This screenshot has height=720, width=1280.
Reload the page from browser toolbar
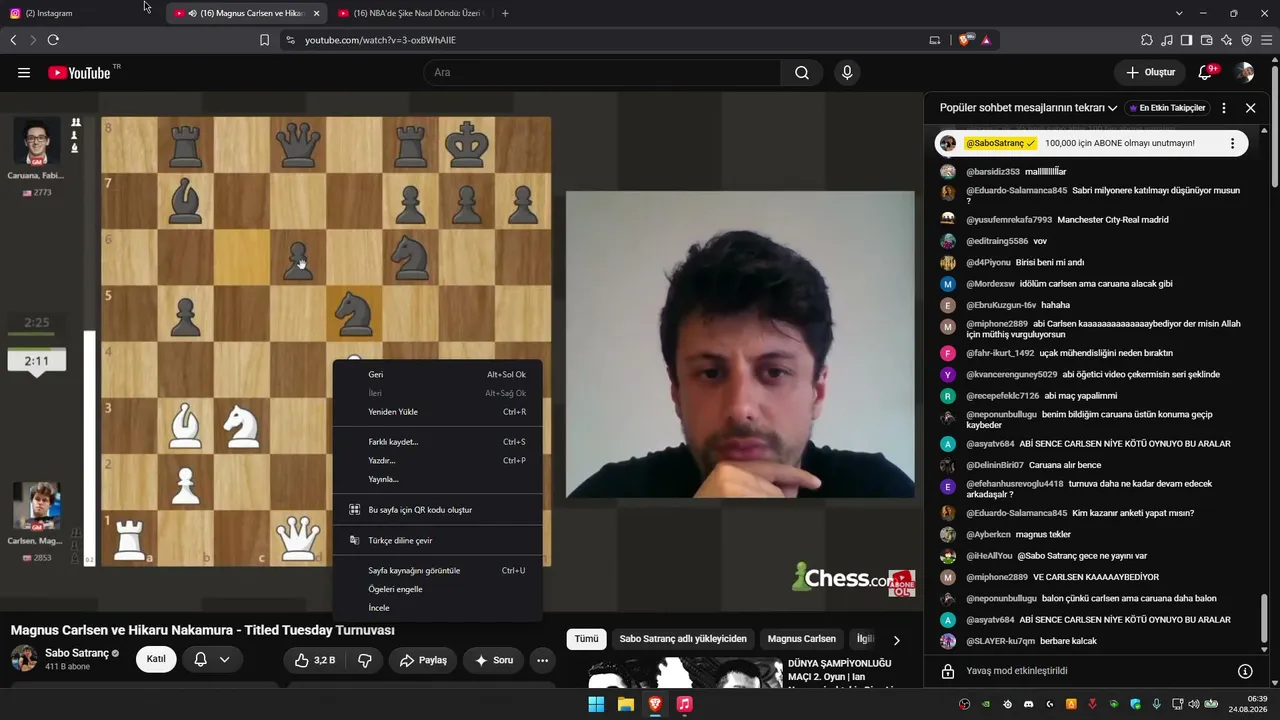click(x=53, y=40)
